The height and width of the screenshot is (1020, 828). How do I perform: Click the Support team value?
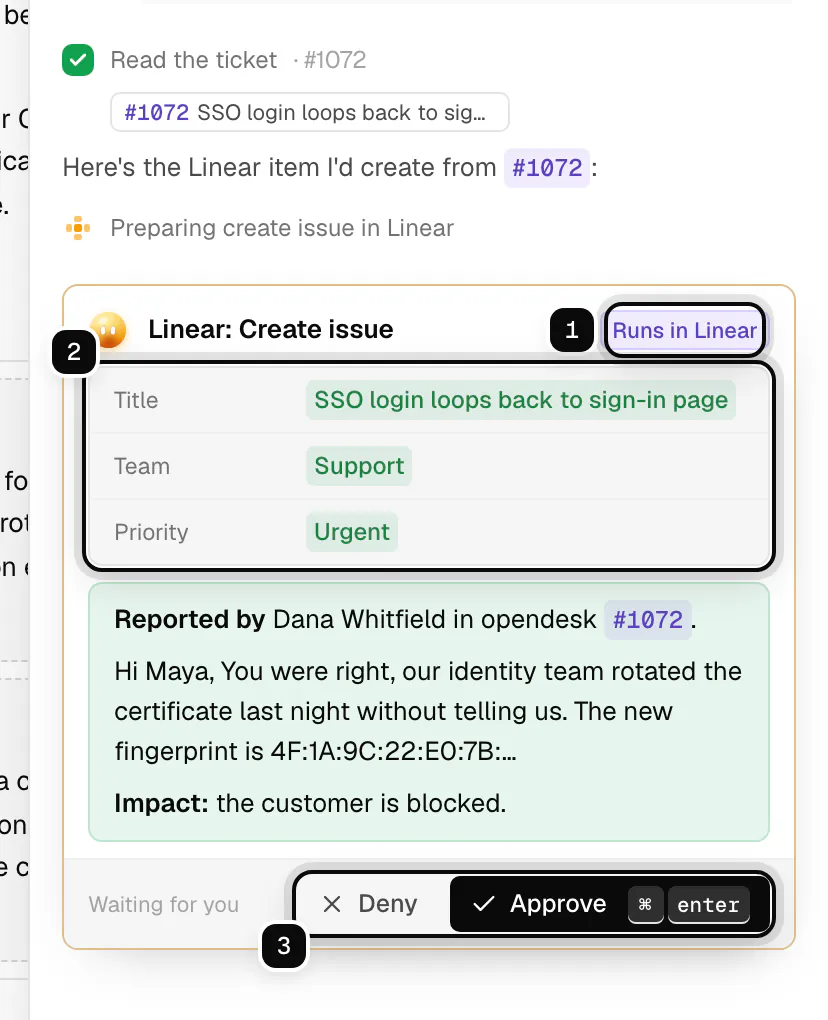tap(359, 466)
